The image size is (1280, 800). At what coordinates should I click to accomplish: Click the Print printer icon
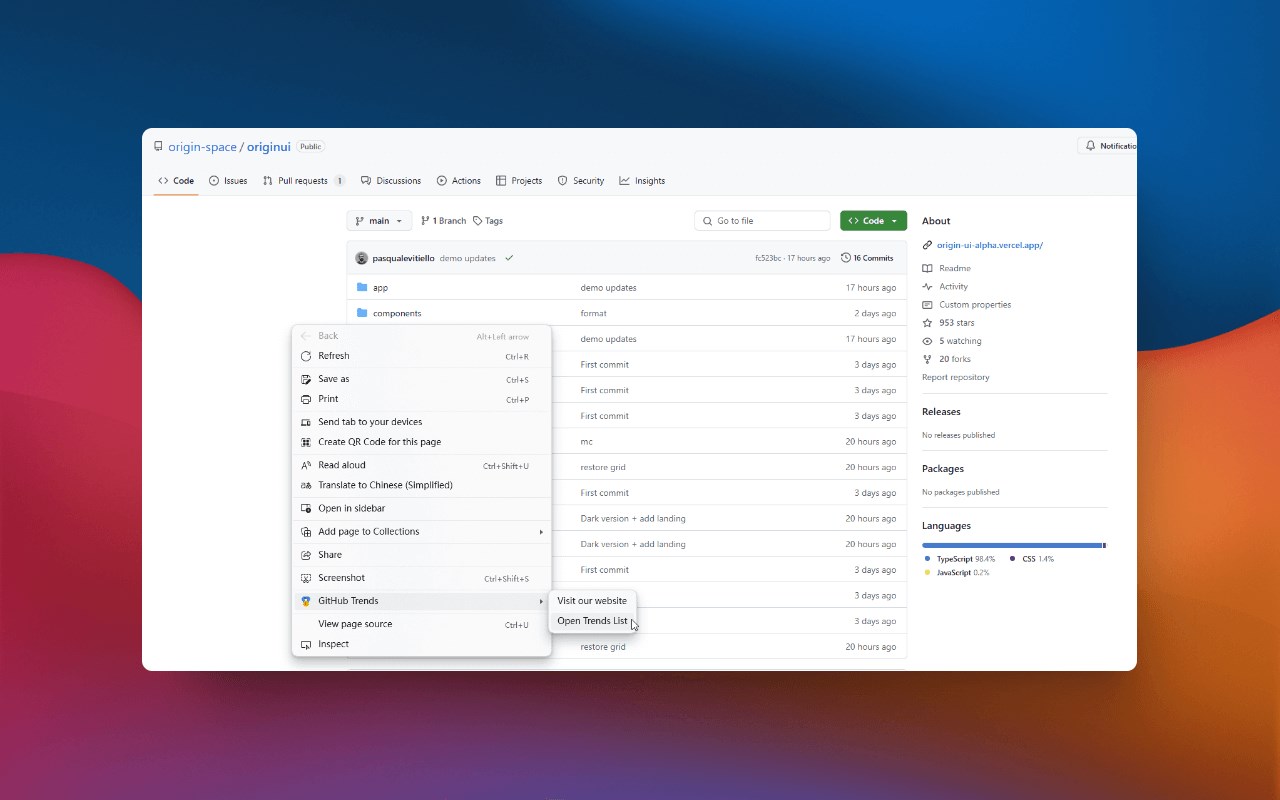click(306, 399)
